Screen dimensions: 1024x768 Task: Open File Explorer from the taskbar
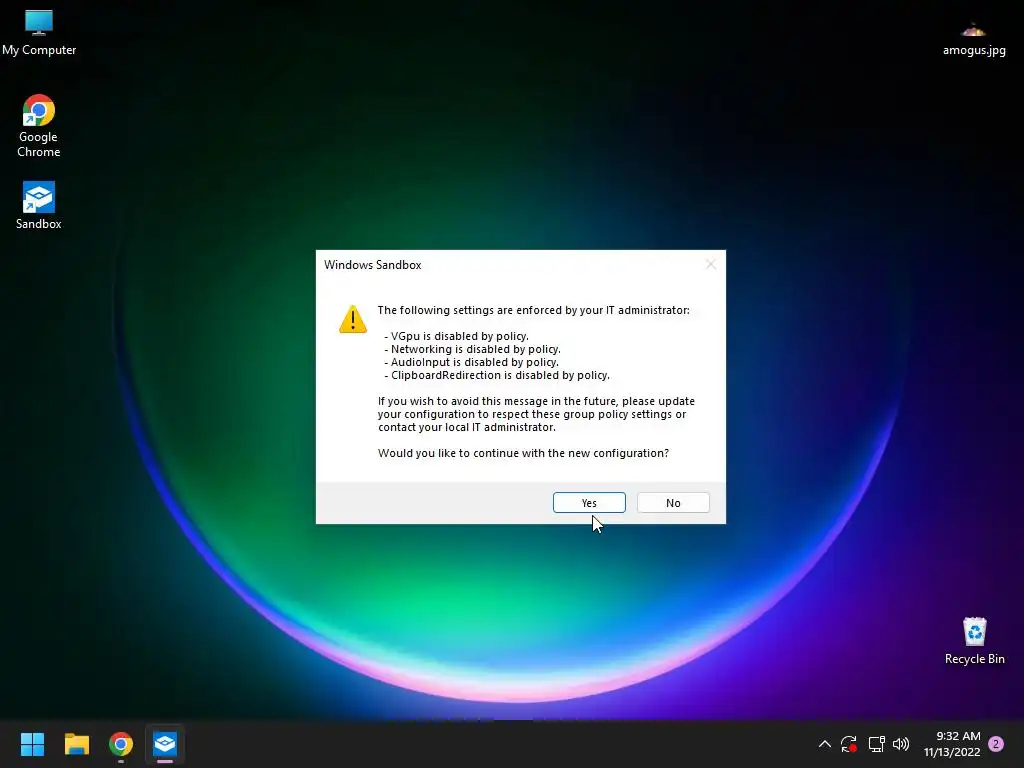[76, 744]
